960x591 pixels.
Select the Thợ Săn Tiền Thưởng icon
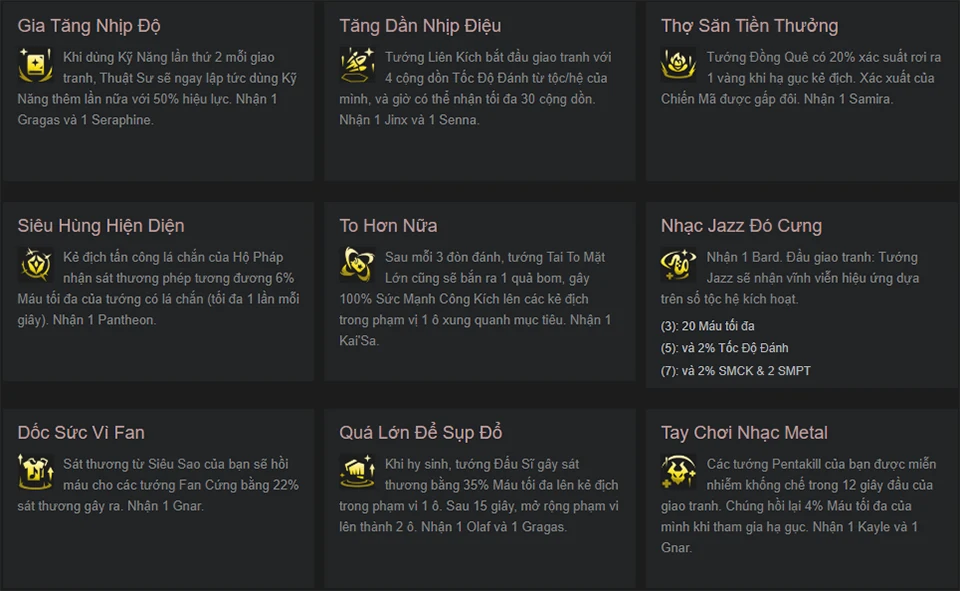[x=679, y=64]
